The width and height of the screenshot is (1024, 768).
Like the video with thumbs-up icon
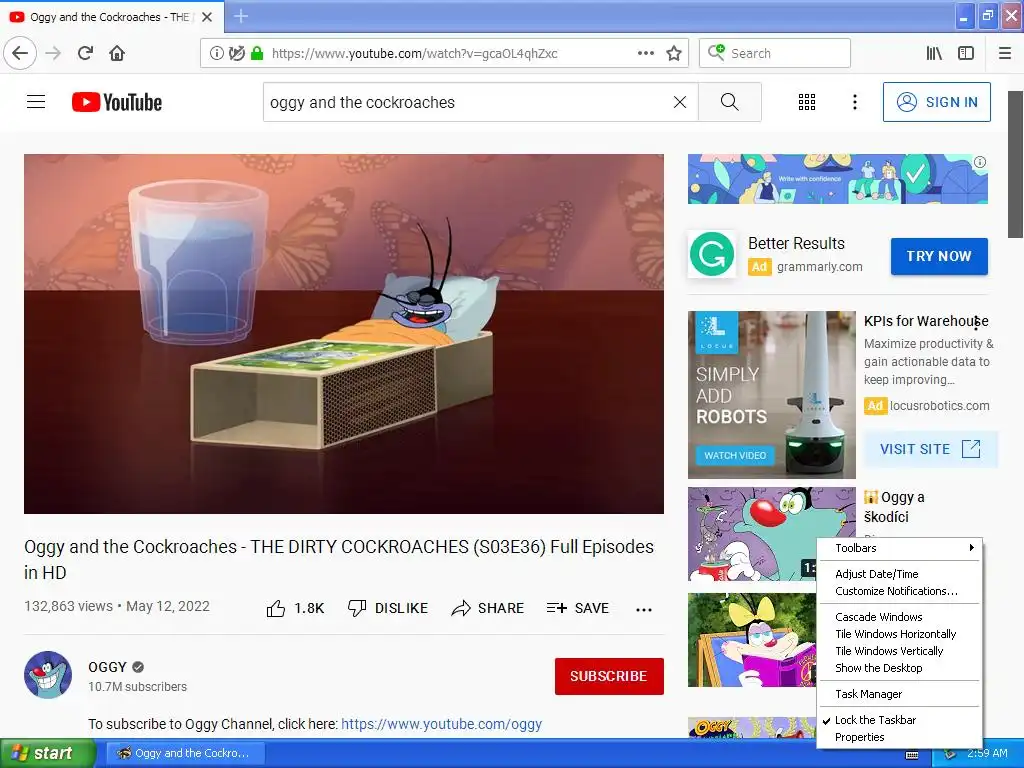276,608
